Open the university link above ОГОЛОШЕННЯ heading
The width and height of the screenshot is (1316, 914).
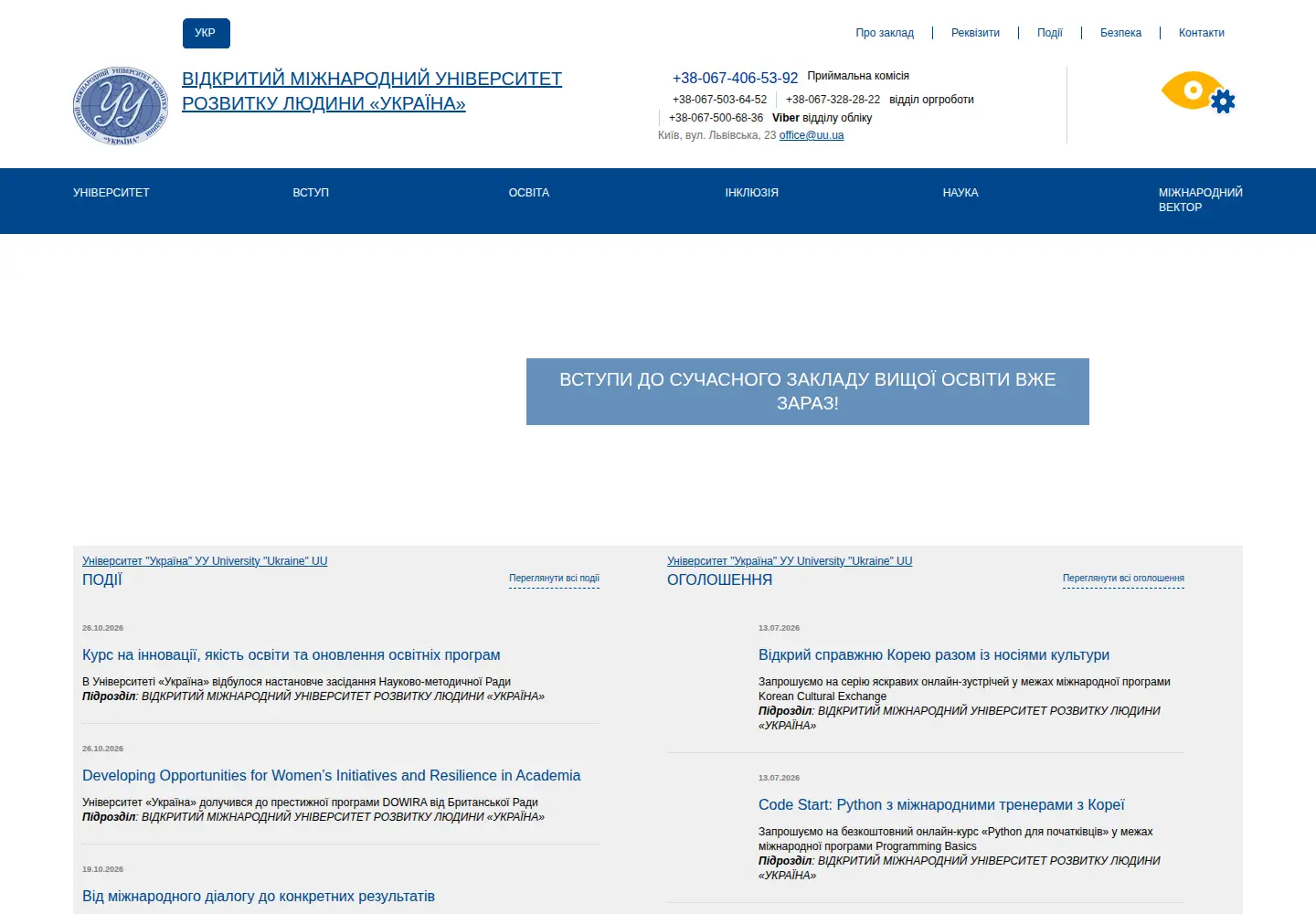click(790, 561)
